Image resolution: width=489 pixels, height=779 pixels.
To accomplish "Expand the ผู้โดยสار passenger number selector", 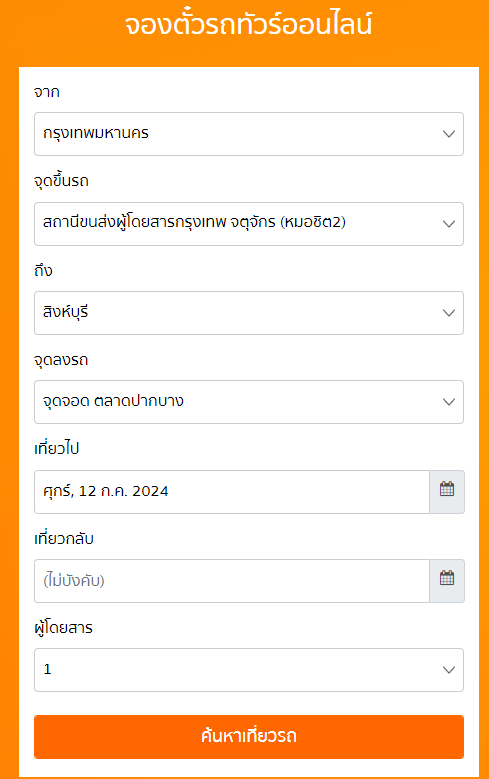I will (248, 670).
